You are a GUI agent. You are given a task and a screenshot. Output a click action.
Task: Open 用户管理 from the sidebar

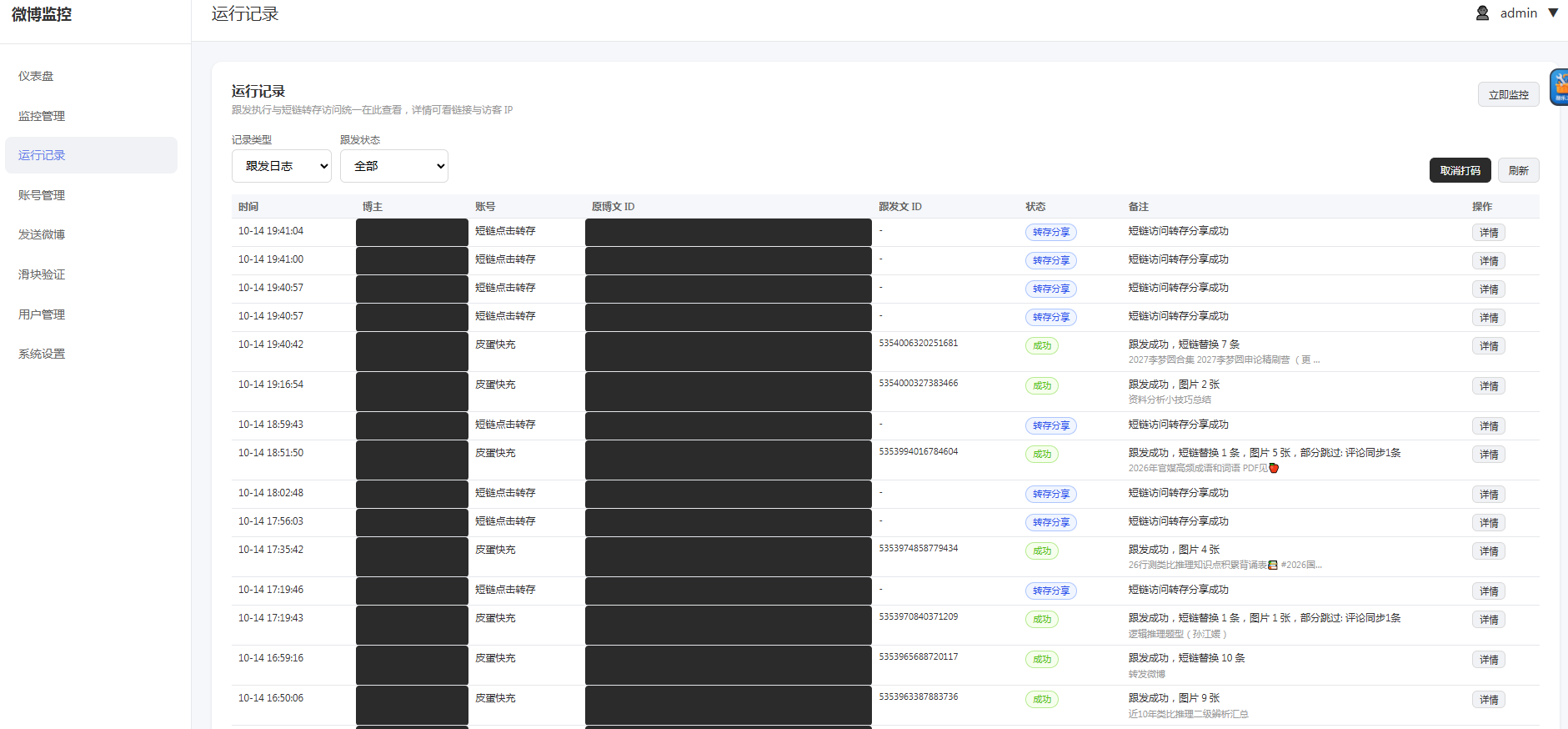coord(91,314)
